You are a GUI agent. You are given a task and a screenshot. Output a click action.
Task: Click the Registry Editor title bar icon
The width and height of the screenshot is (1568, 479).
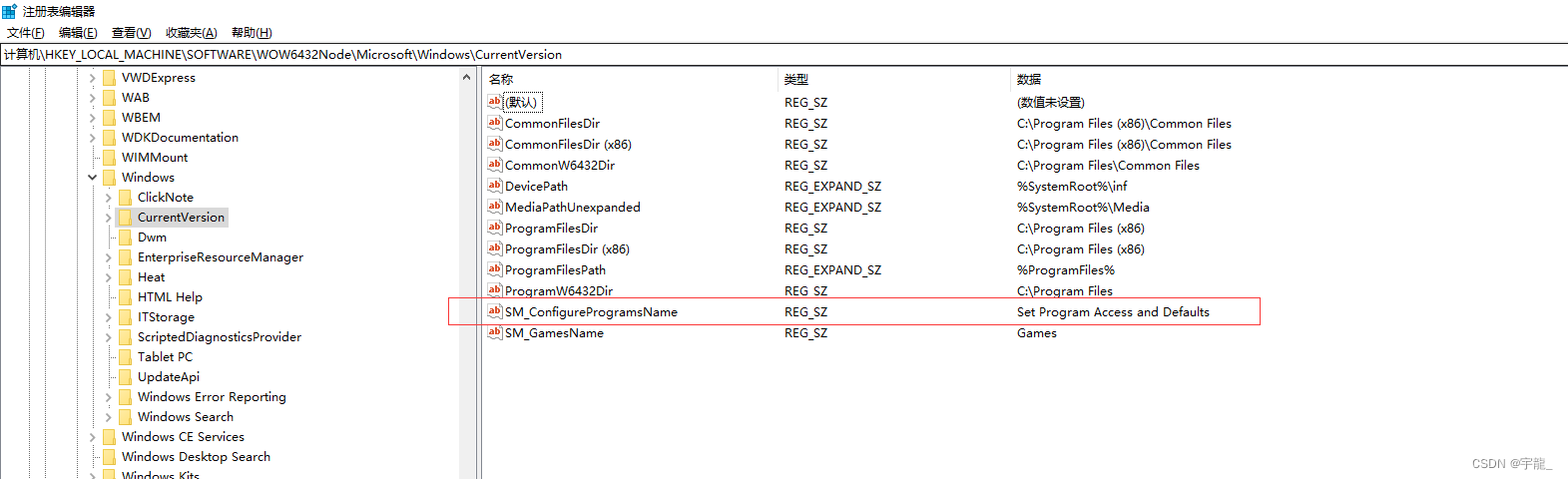click(x=9, y=11)
